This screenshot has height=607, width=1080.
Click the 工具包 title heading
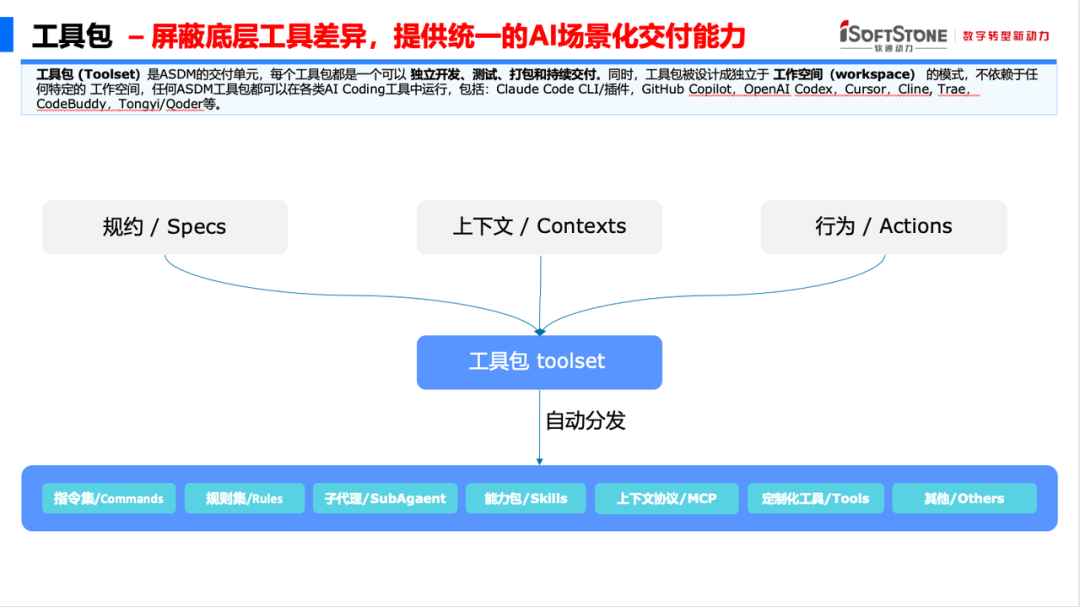[x=72, y=36]
